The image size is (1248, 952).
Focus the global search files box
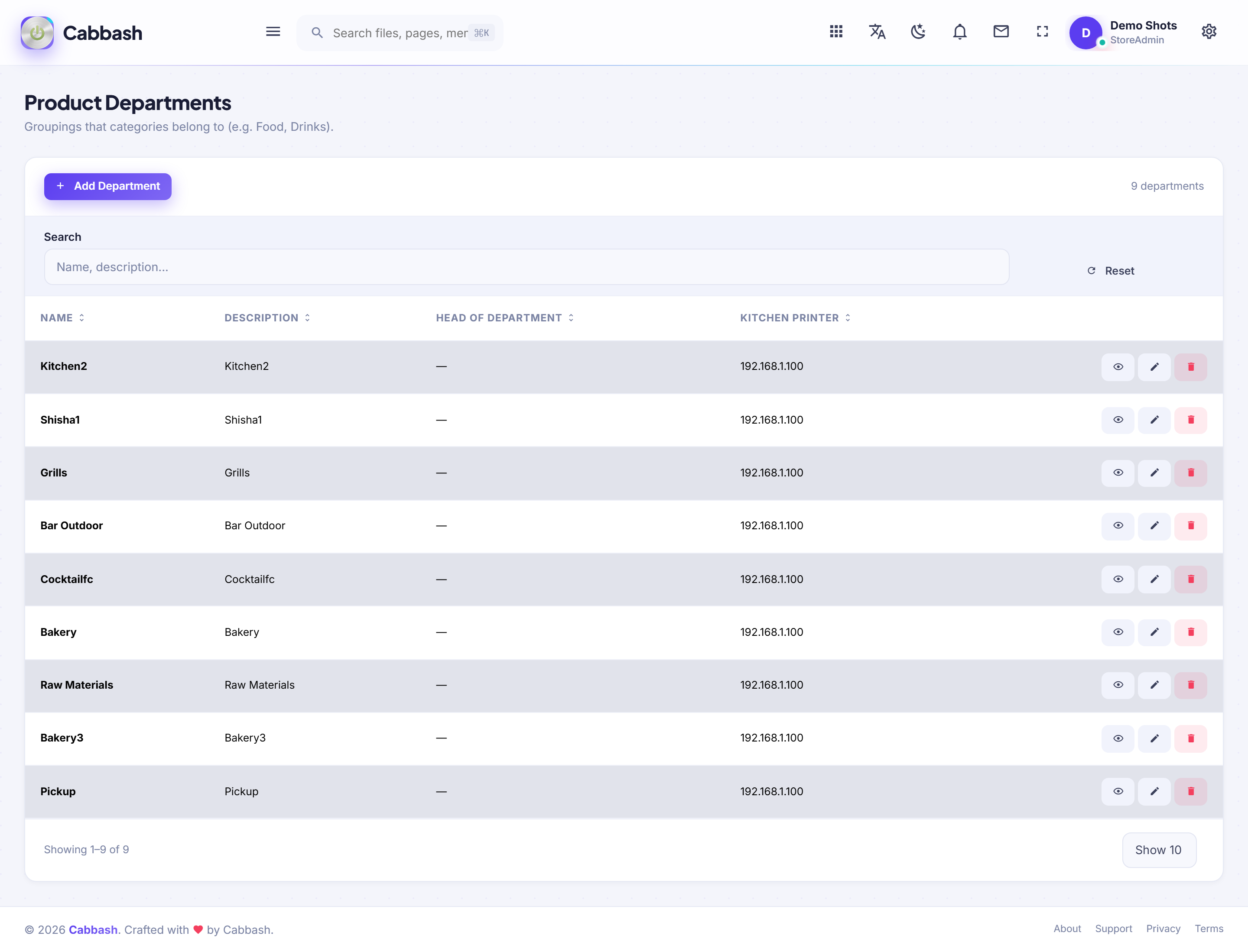[400, 33]
